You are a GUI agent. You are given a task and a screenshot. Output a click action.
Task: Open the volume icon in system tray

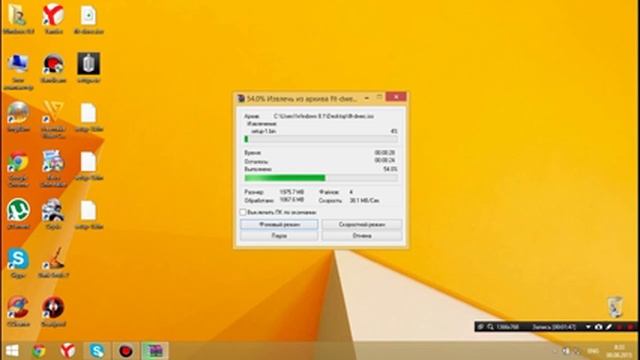(x=566, y=351)
